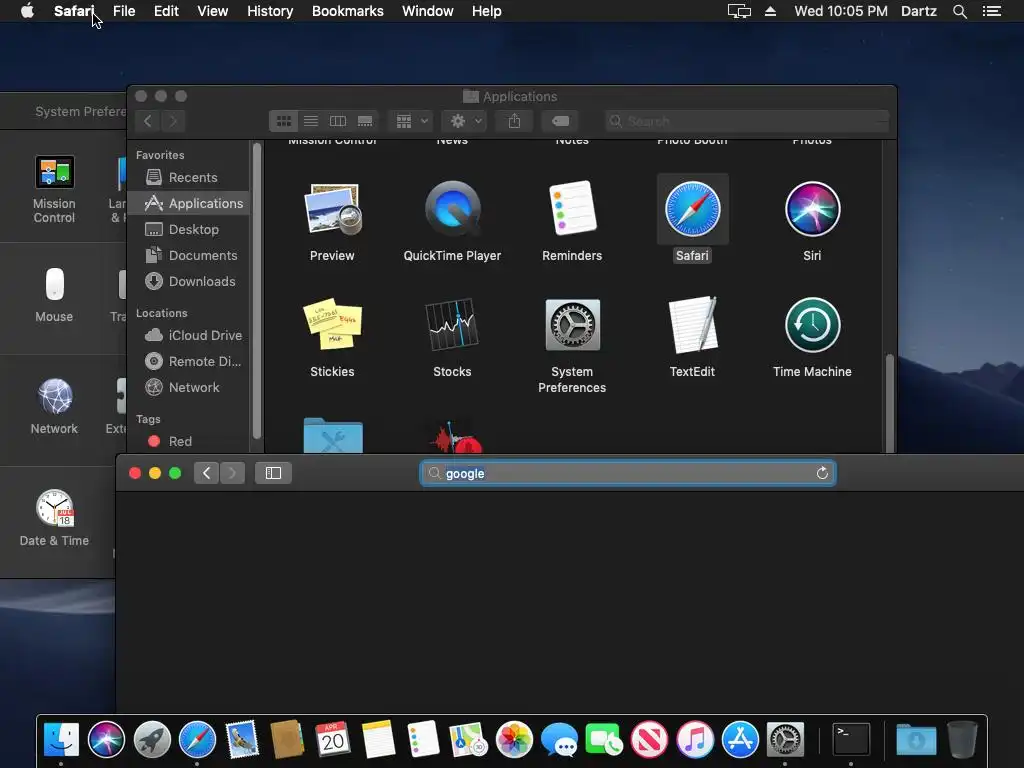Select Applications in Finder sidebar
The width and height of the screenshot is (1024, 768).
click(x=189, y=203)
